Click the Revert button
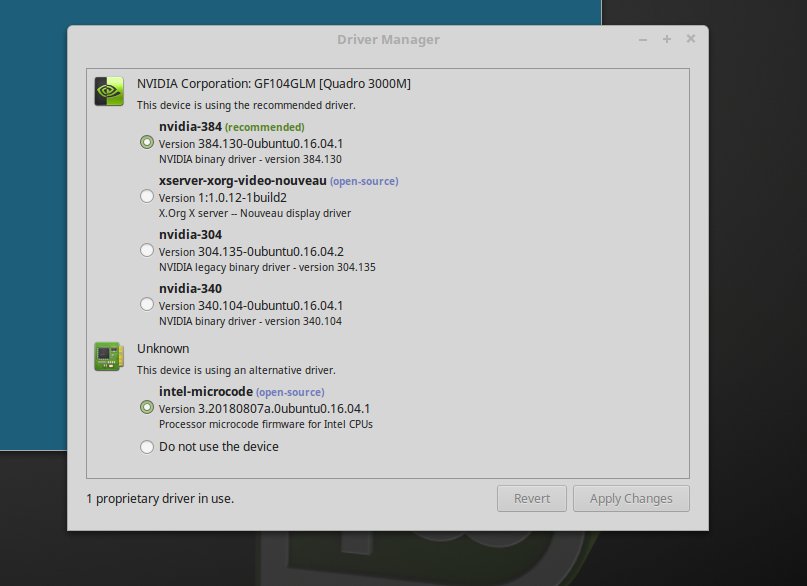Viewport: 807px width, 586px height. 532,499
